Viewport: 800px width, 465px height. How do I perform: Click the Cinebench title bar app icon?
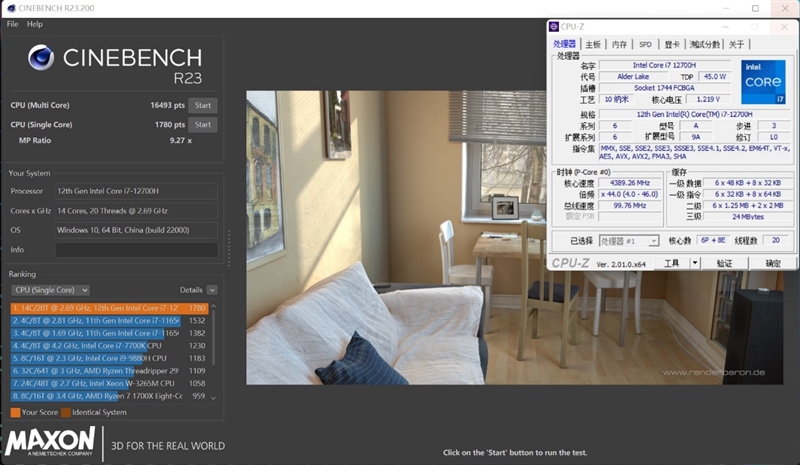(x=9, y=8)
